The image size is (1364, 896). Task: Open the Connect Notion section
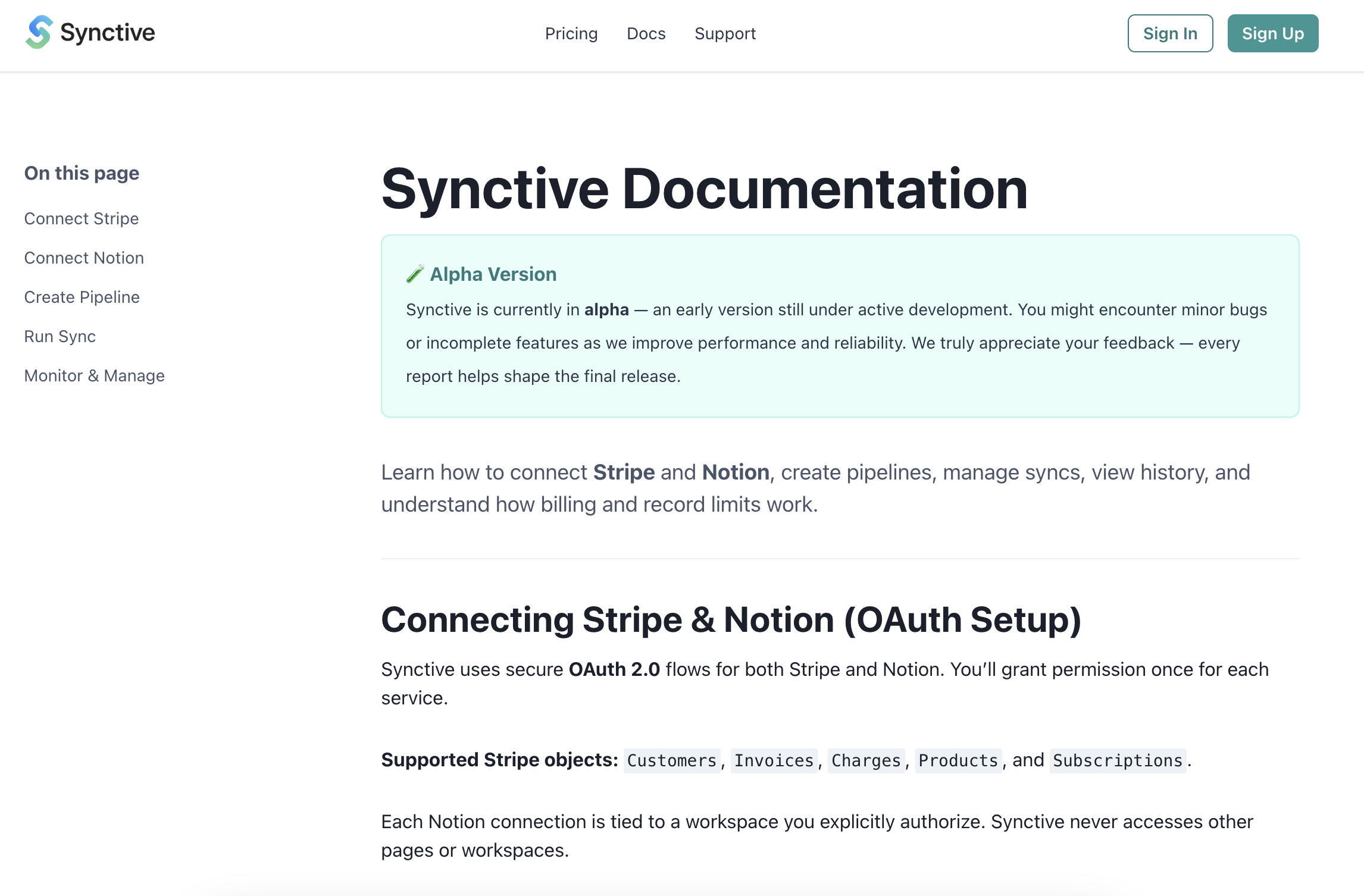[83, 257]
